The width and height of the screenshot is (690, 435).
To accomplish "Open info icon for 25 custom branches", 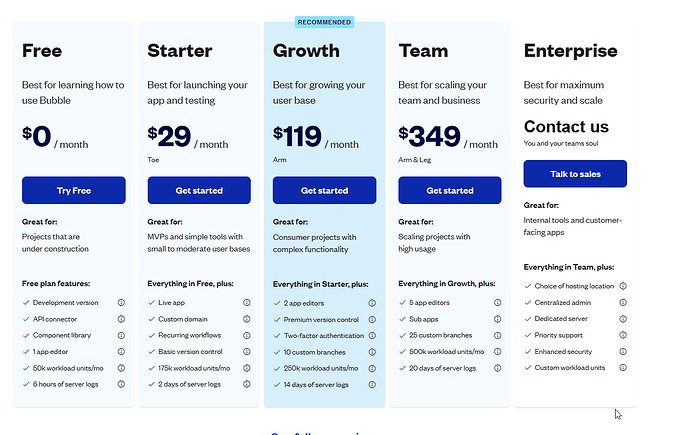I will pos(498,335).
